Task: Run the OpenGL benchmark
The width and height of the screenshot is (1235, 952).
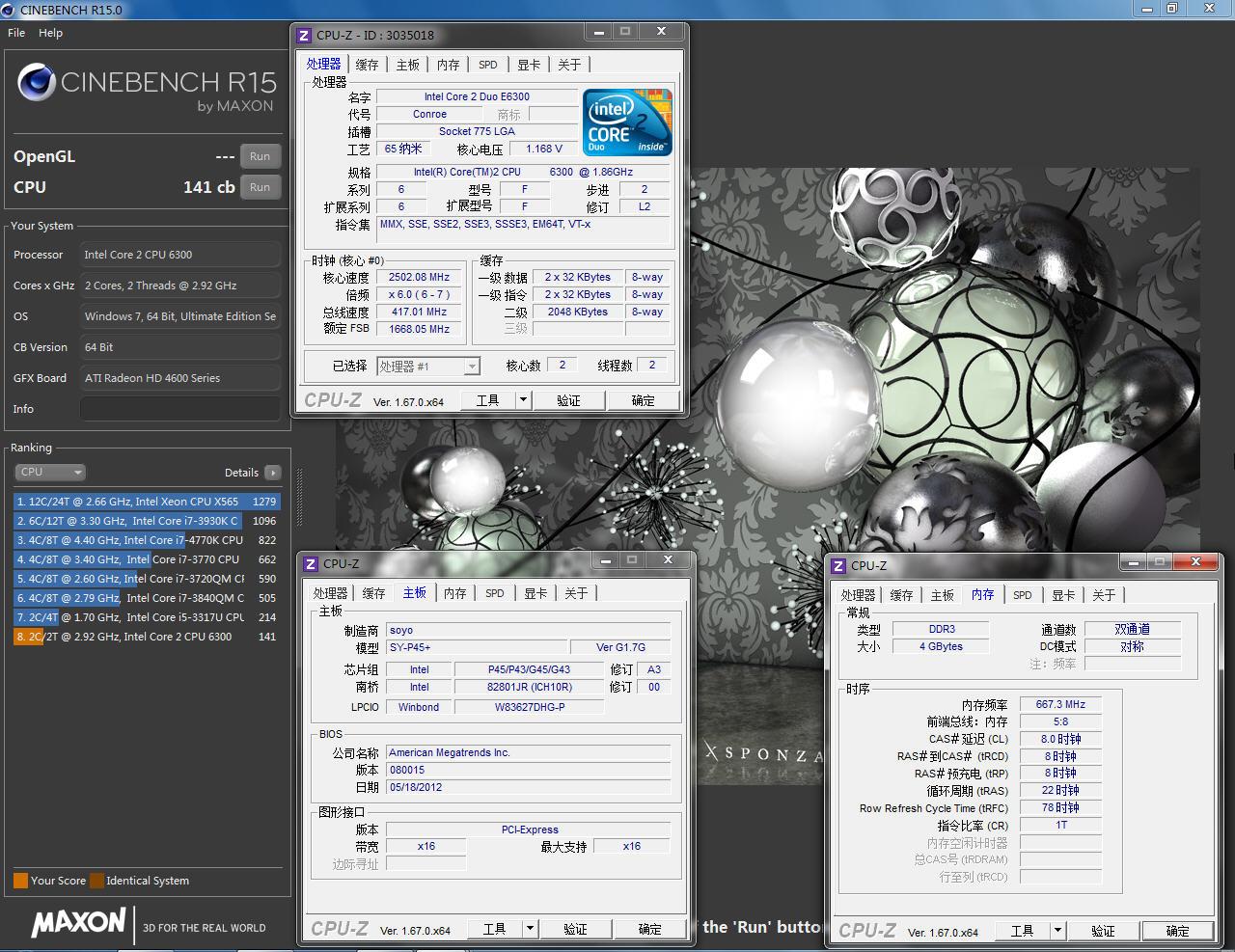Action: 261,156
